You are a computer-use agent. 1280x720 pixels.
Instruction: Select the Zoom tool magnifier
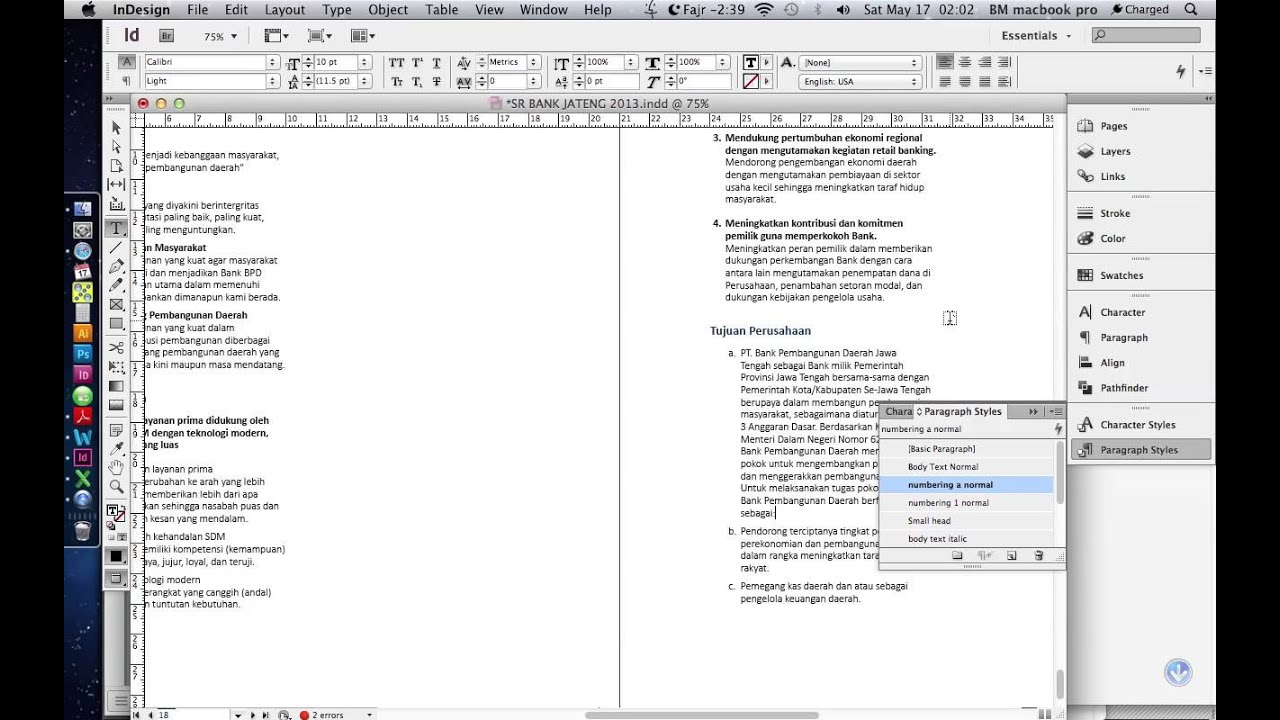tap(116, 487)
